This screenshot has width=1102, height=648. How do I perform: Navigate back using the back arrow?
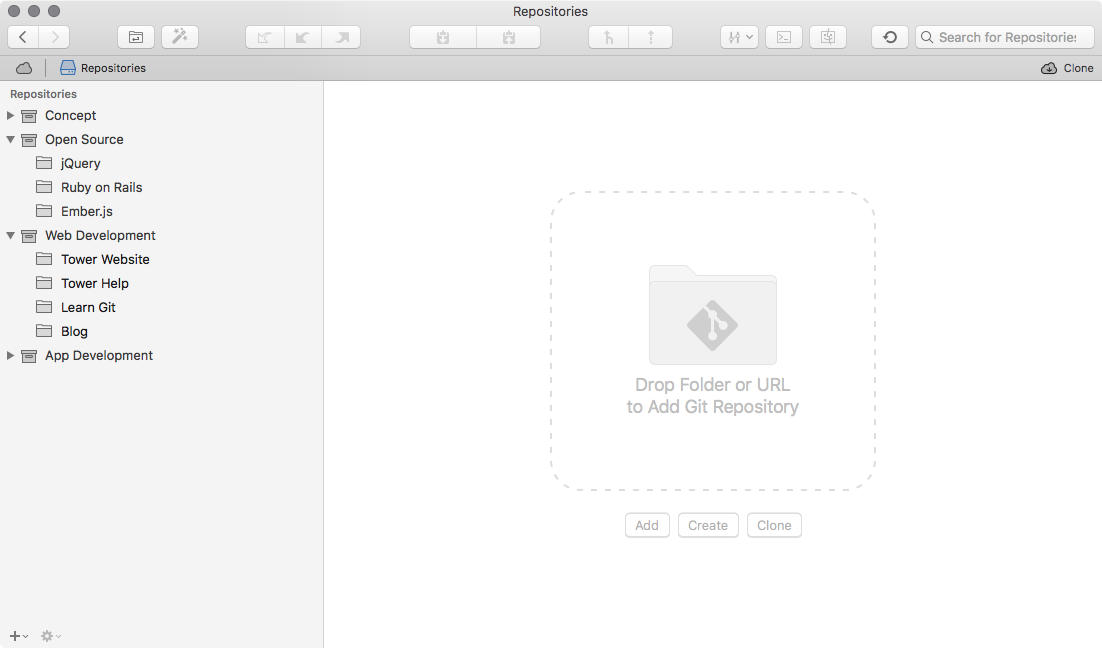click(x=22, y=36)
